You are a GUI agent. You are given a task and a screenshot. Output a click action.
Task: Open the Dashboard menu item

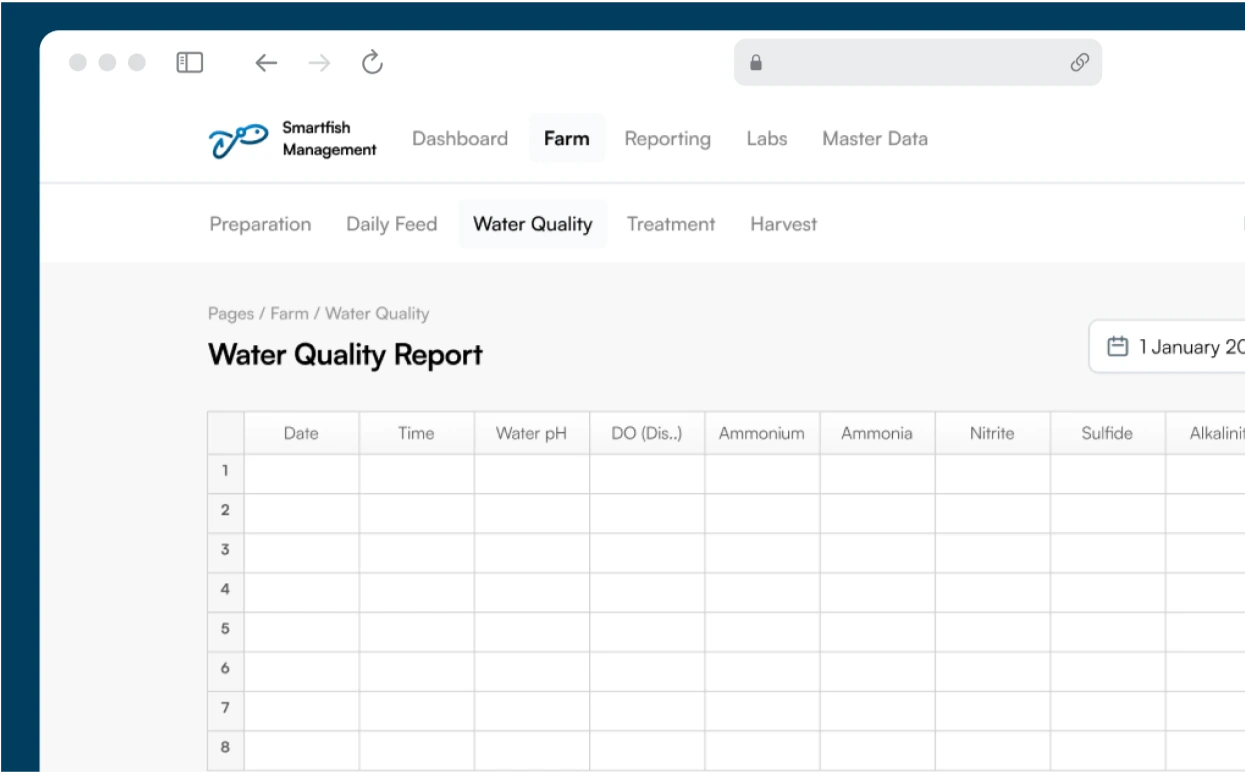[x=460, y=139]
